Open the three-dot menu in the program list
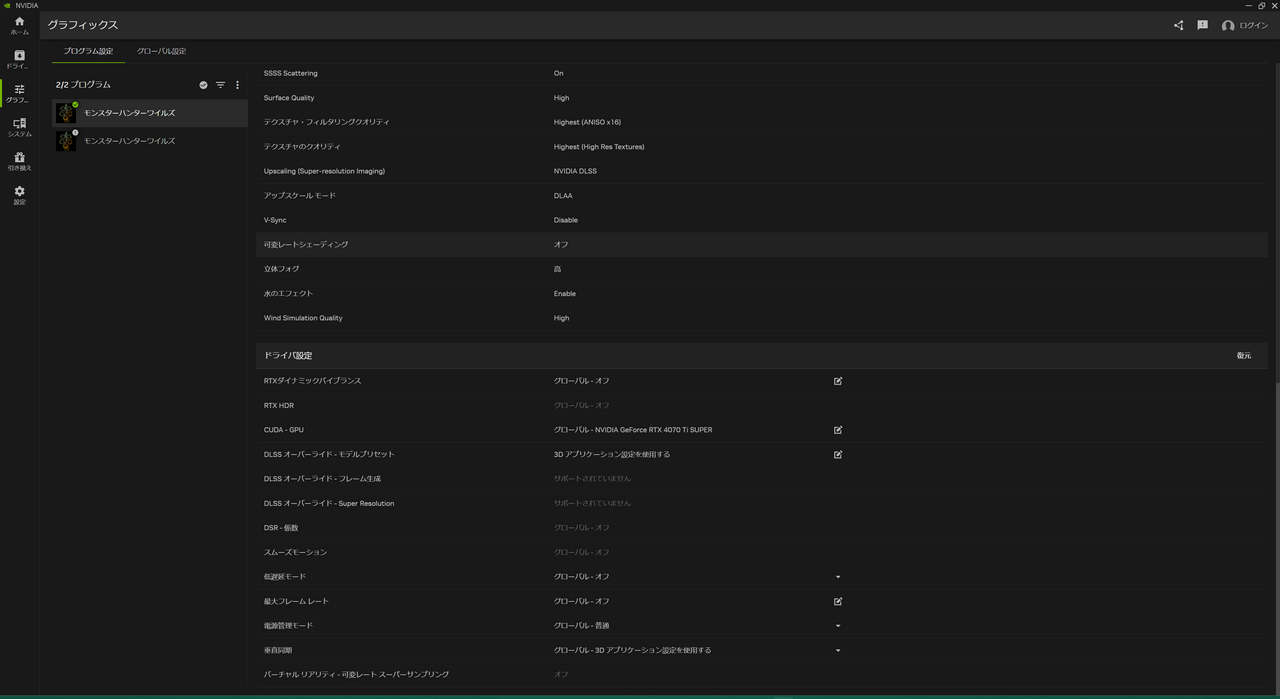The height and width of the screenshot is (699, 1280). tap(237, 85)
